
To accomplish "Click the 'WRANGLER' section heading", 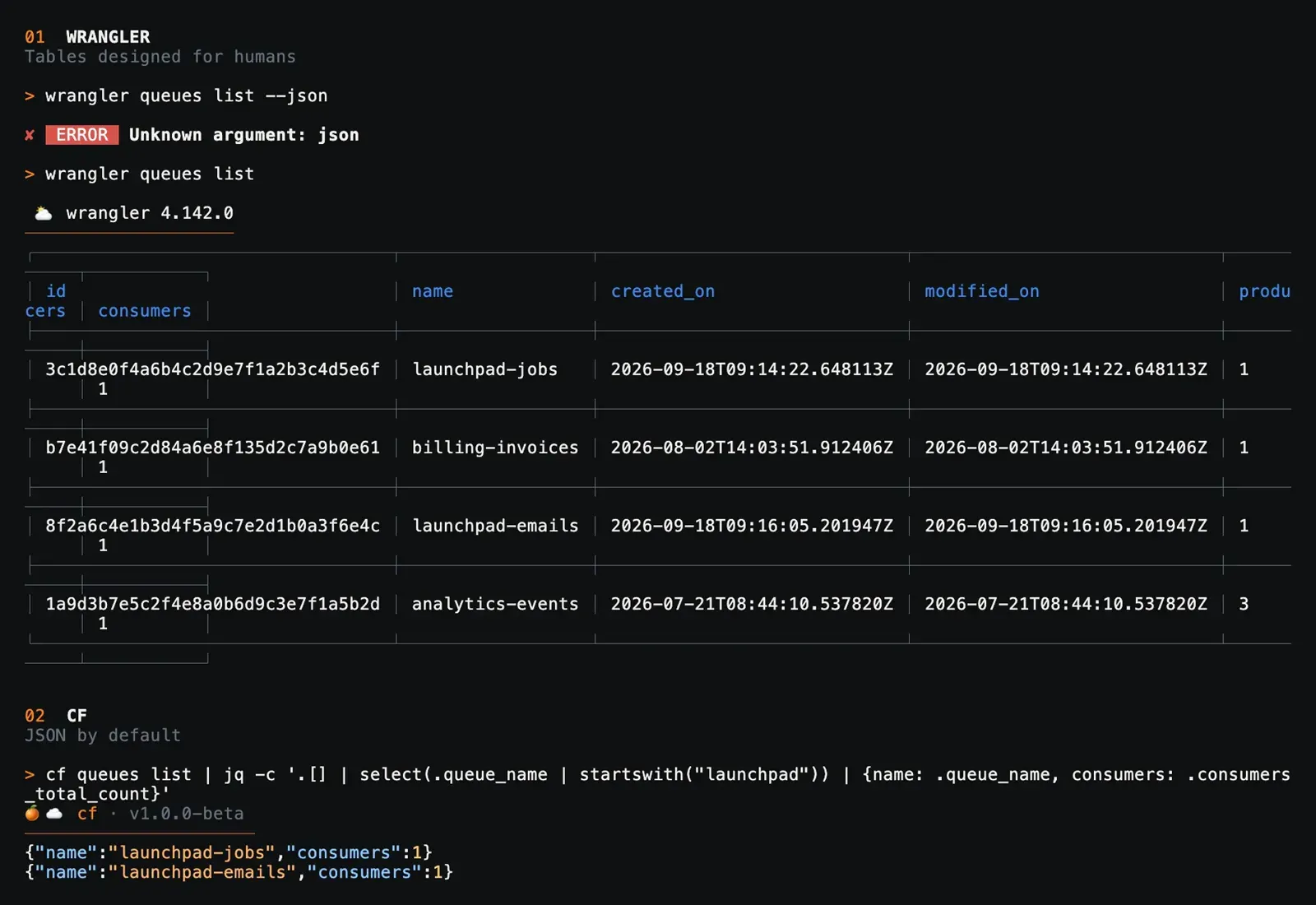I will pyautogui.click(x=108, y=37).
